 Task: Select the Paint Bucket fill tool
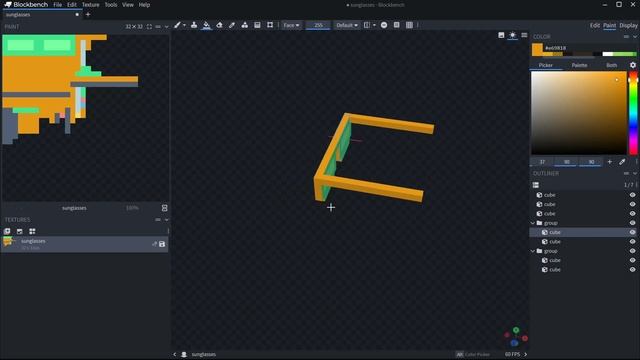pyautogui.click(x=207, y=25)
